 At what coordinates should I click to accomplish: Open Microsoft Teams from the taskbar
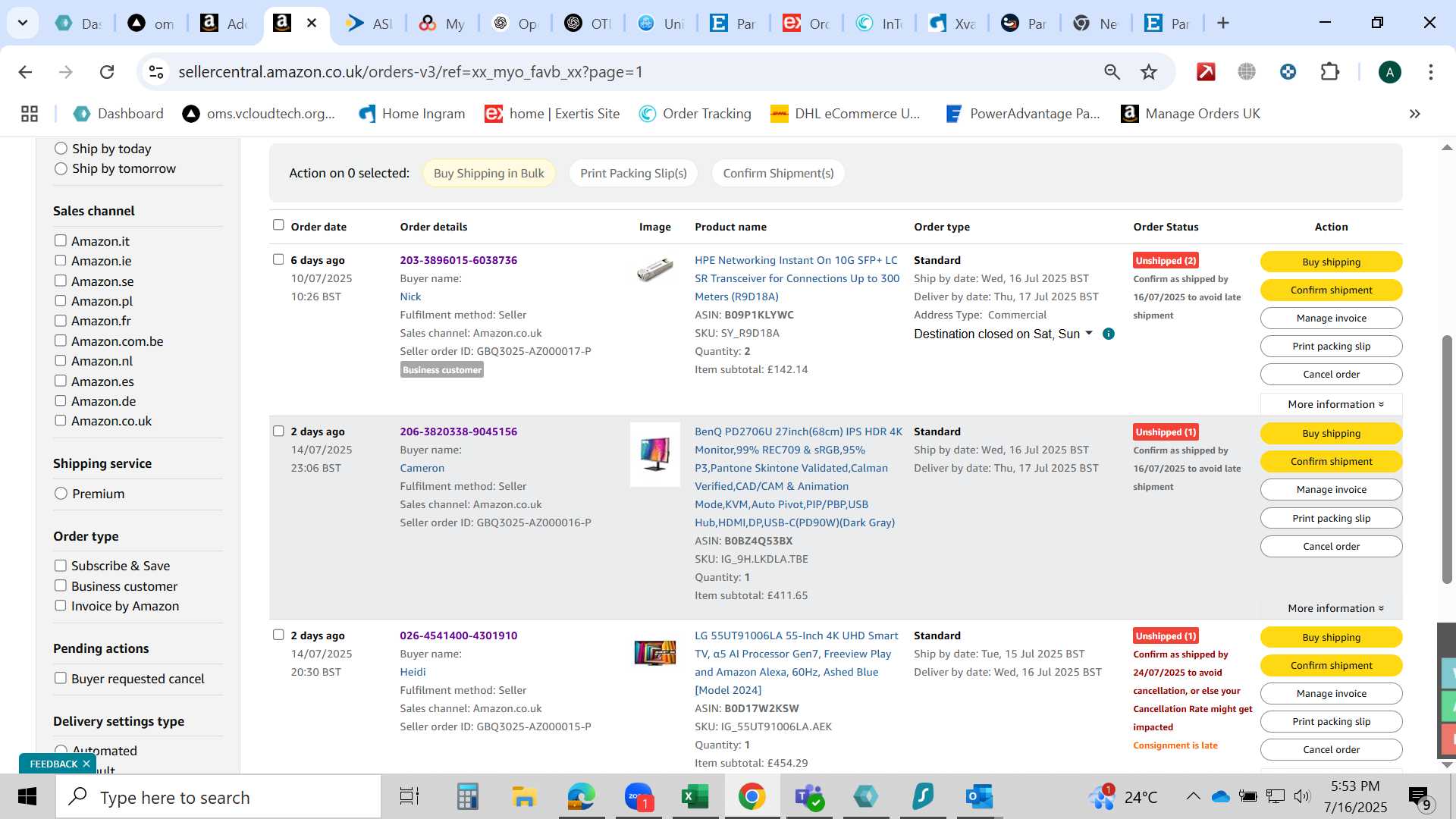pos(808,797)
